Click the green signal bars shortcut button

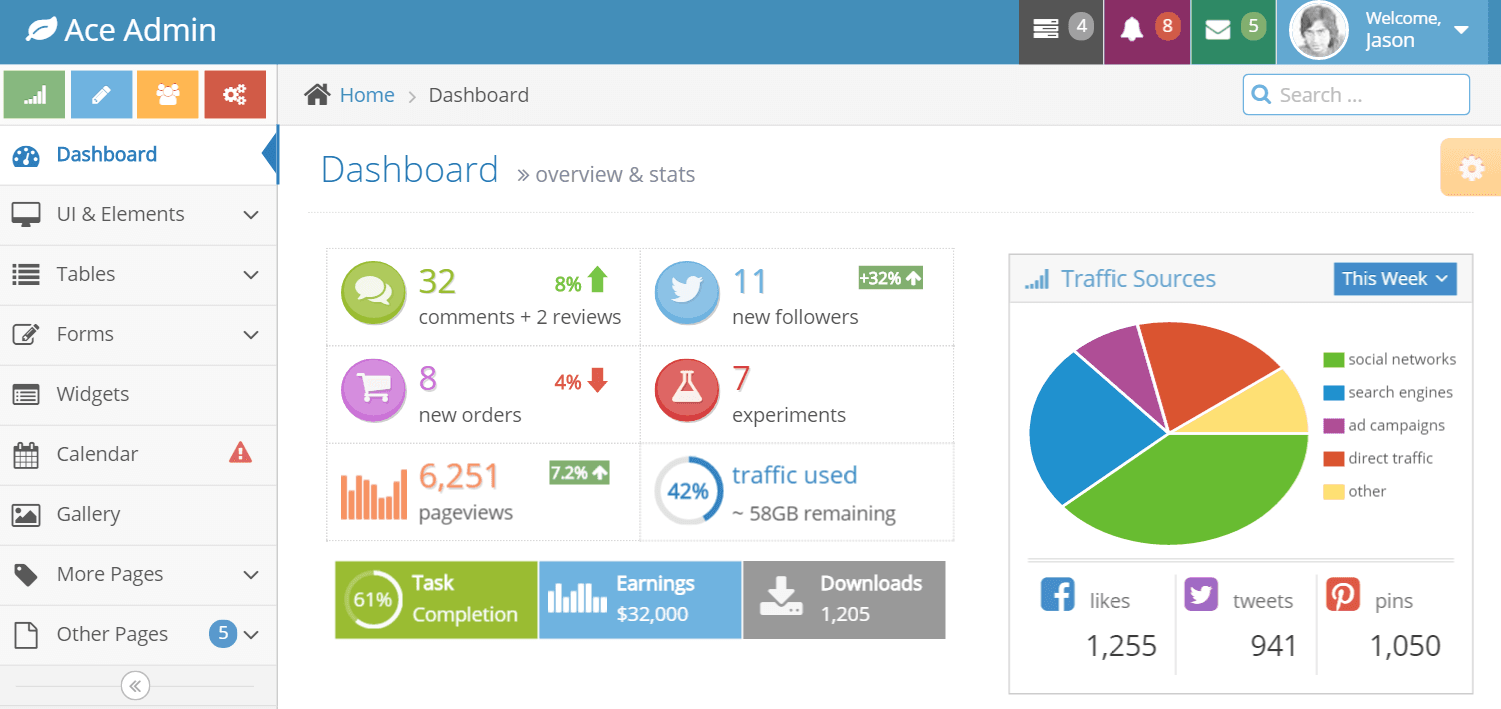point(35,95)
